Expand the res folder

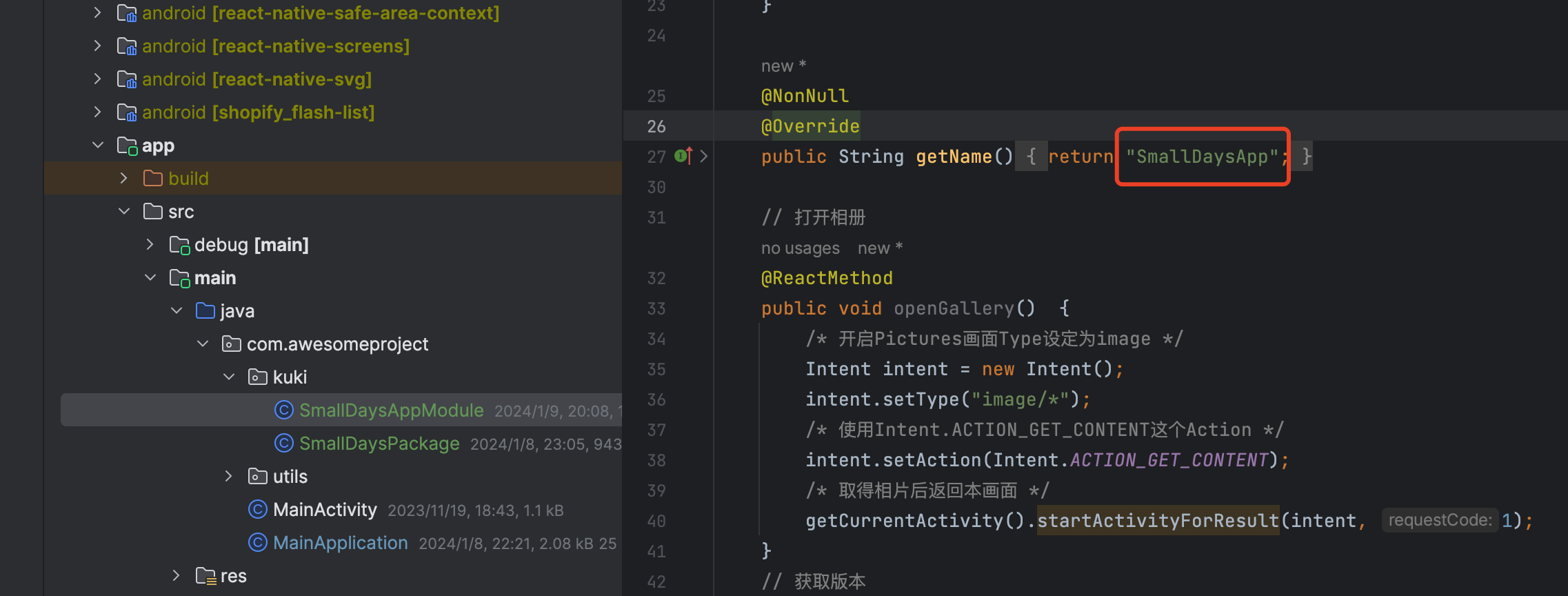[x=177, y=575]
